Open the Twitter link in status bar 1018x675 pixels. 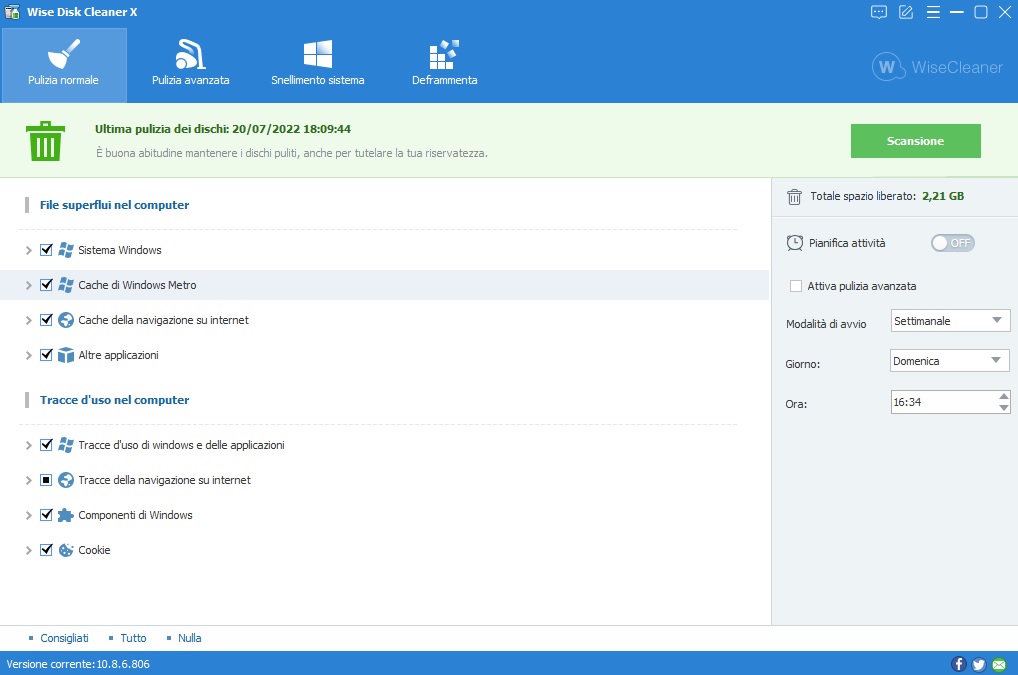pos(978,664)
